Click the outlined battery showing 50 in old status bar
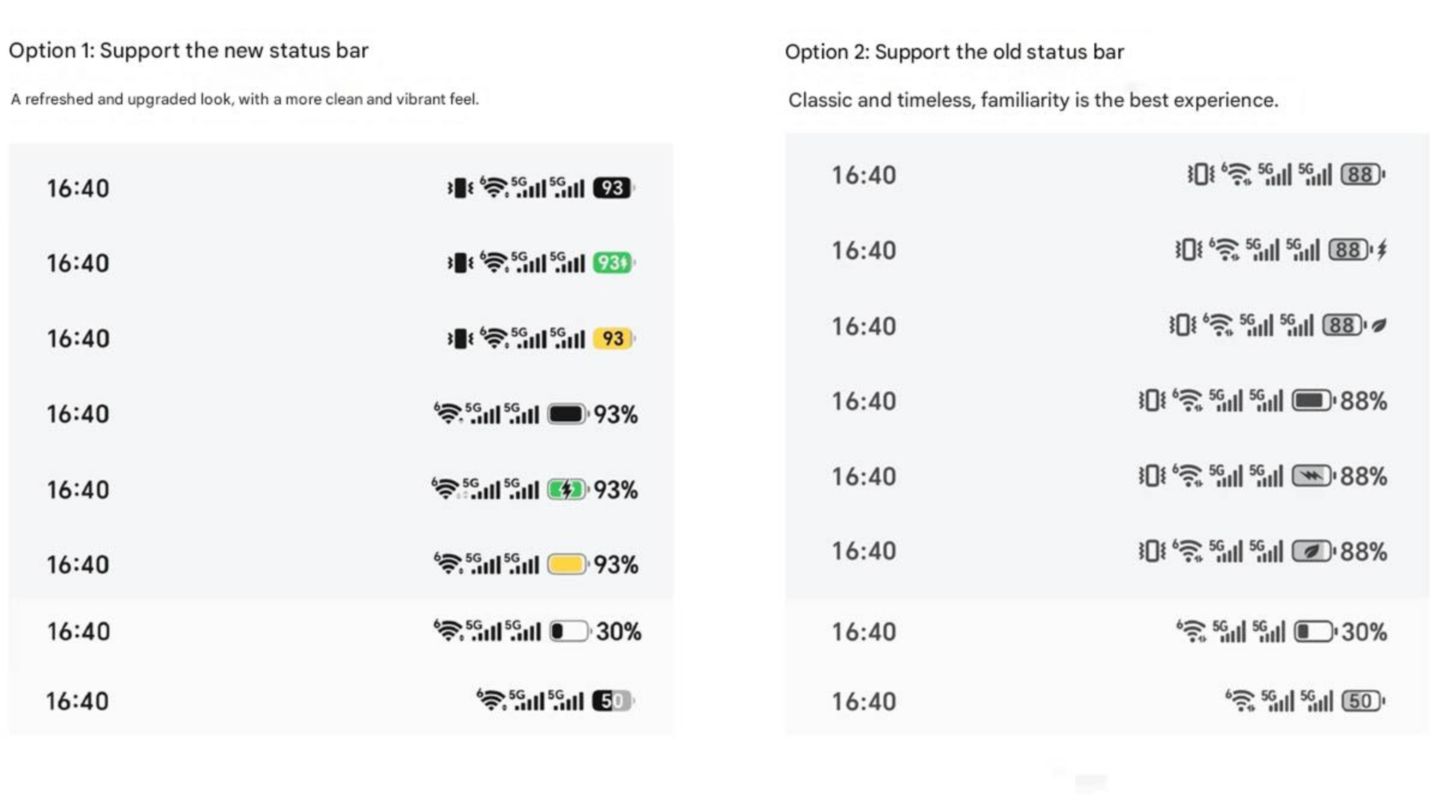Viewport: 1440px width, 810px height. tap(1361, 701)
